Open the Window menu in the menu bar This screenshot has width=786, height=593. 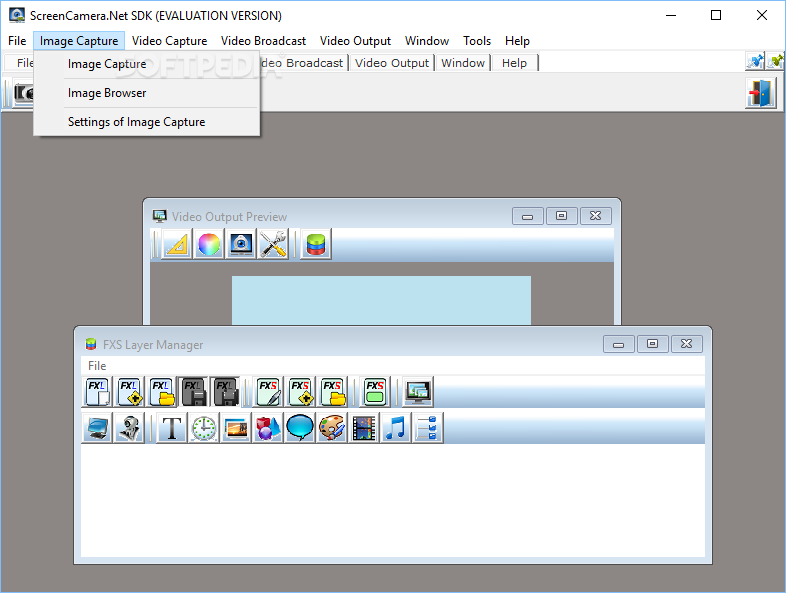click(427, 41)
